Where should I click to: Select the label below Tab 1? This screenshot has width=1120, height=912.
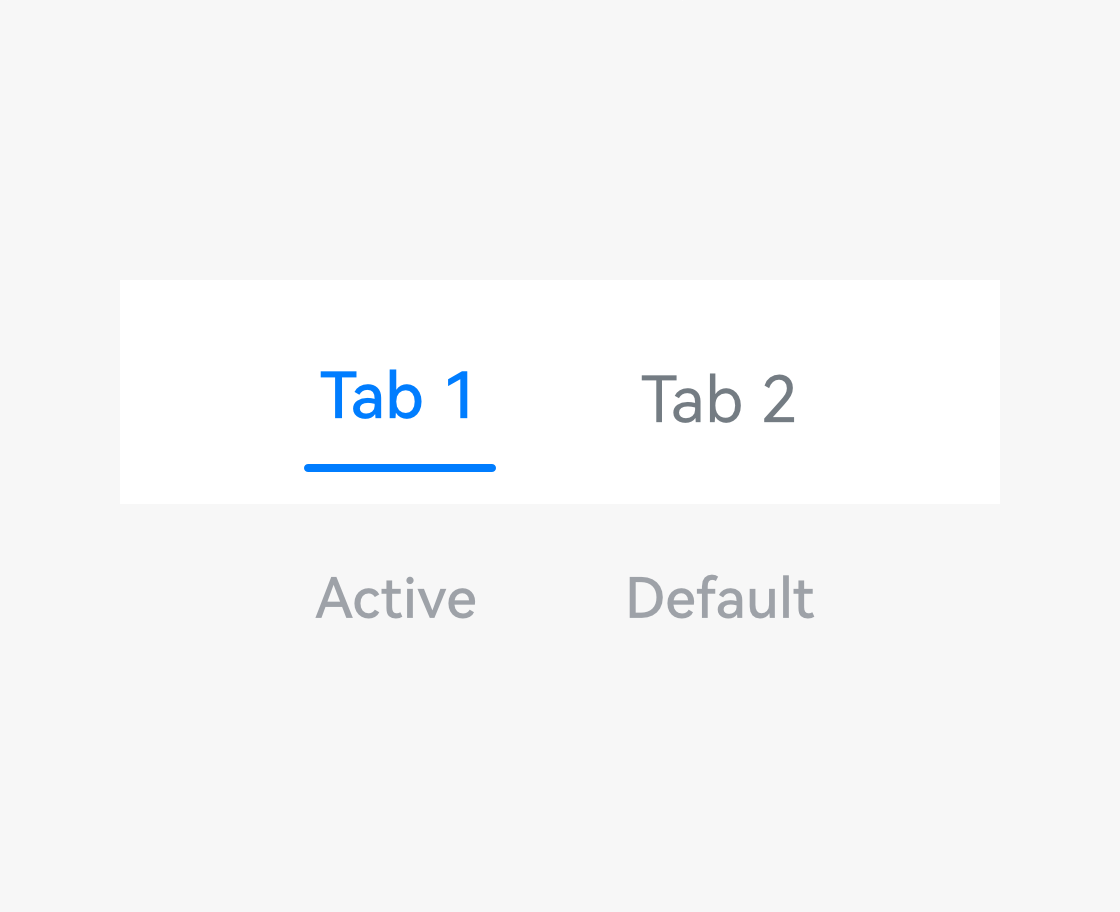point(396,599)
